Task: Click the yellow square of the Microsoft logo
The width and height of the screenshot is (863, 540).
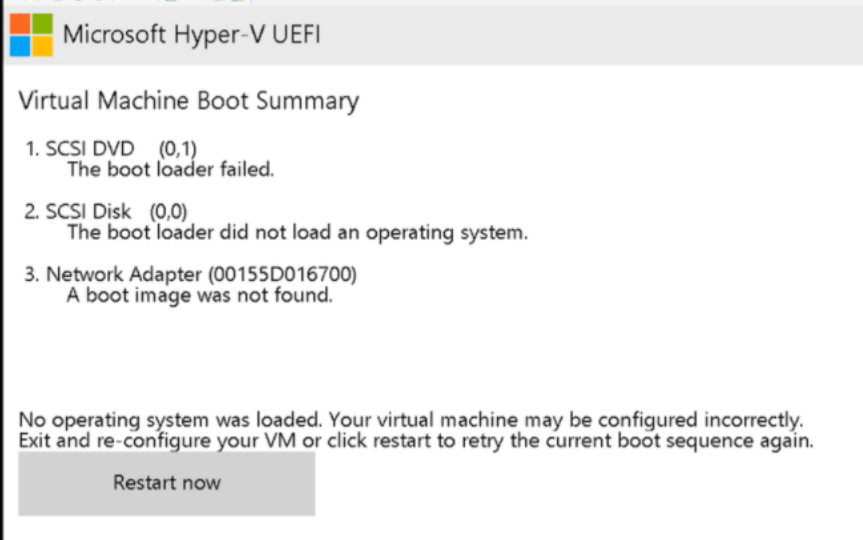Action: [x=42, y=45]
